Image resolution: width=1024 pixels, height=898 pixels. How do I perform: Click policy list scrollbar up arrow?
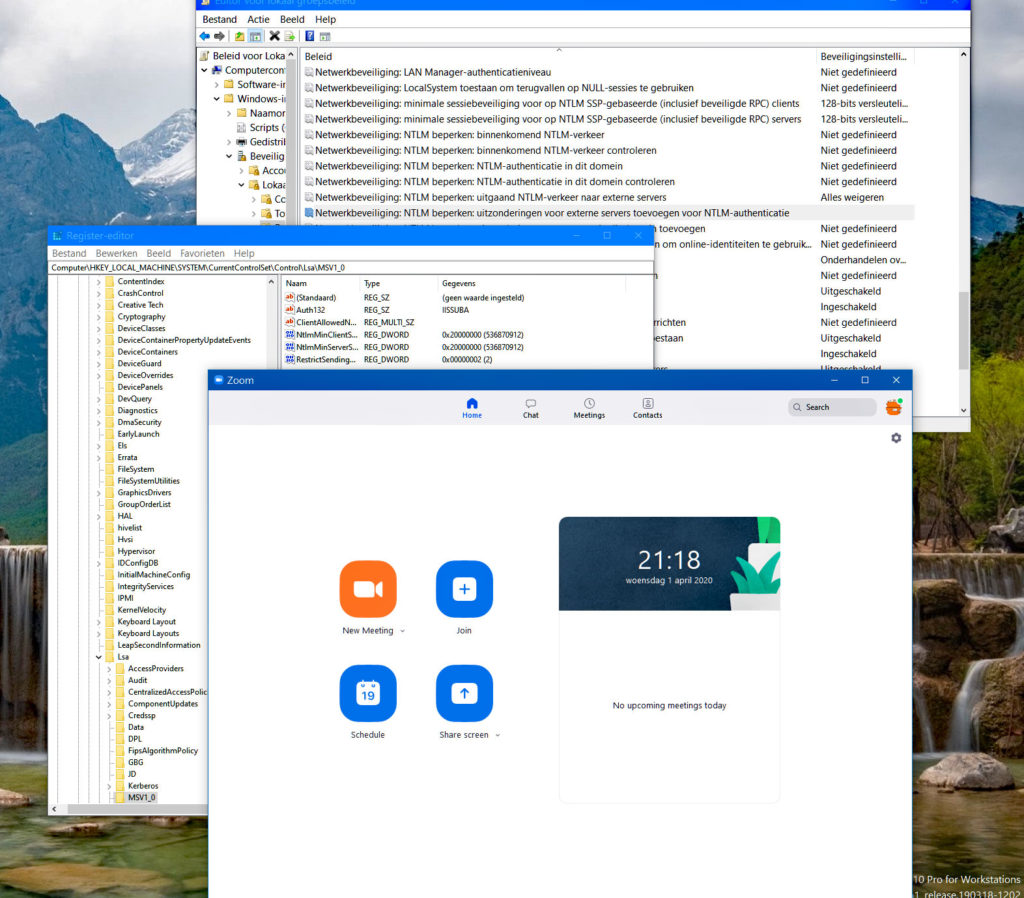964,55
